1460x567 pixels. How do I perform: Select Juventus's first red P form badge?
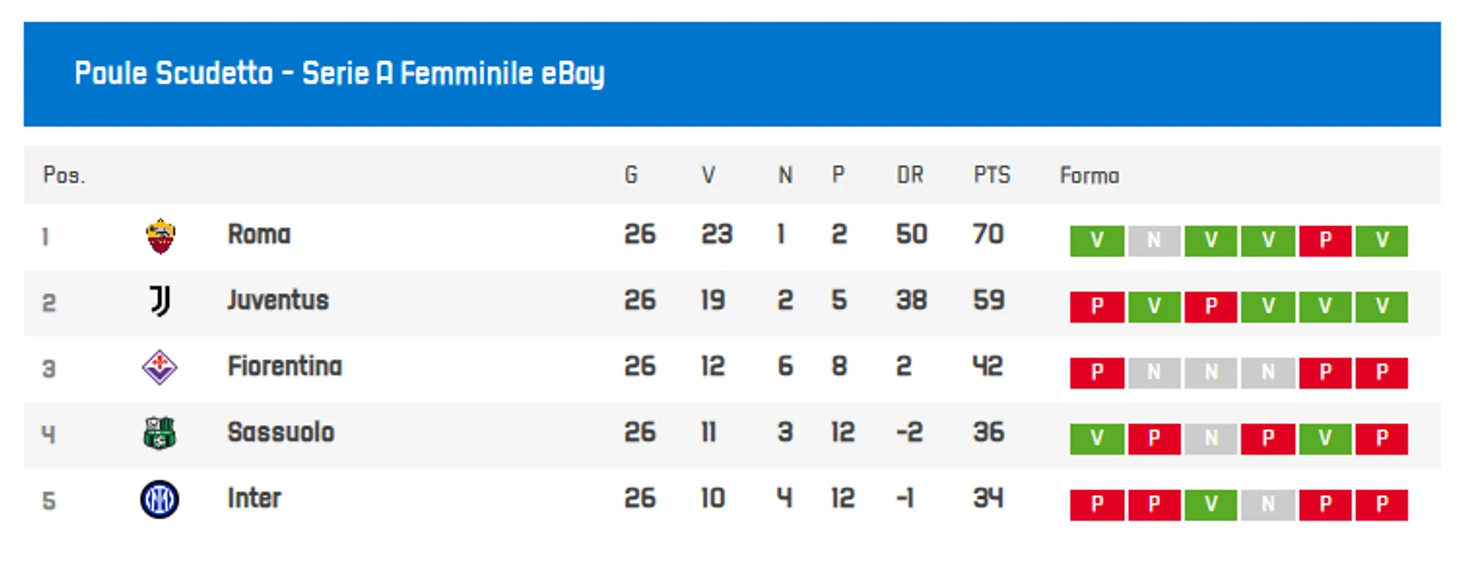1097,307
